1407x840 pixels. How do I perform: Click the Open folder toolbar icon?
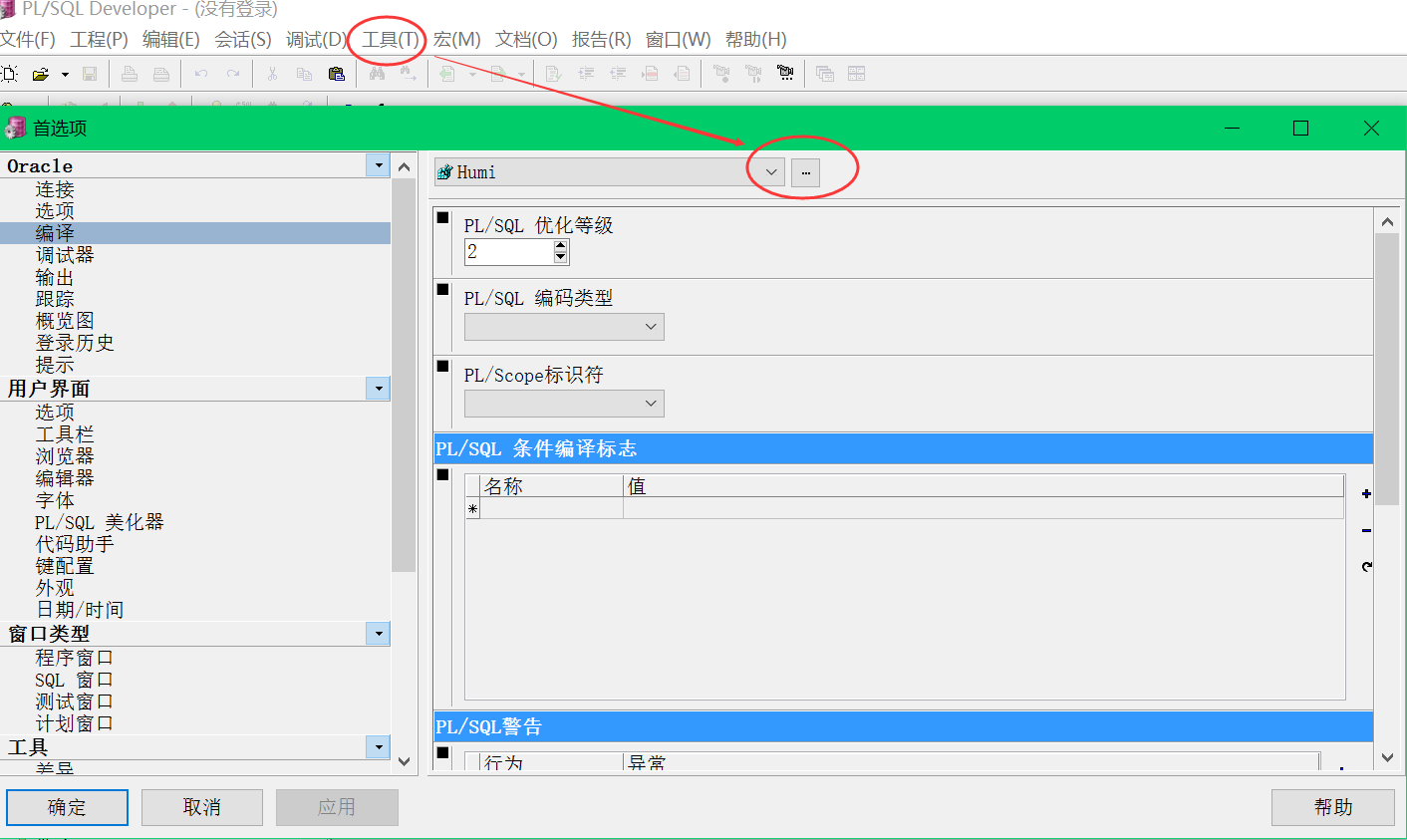tap(40, 74)
